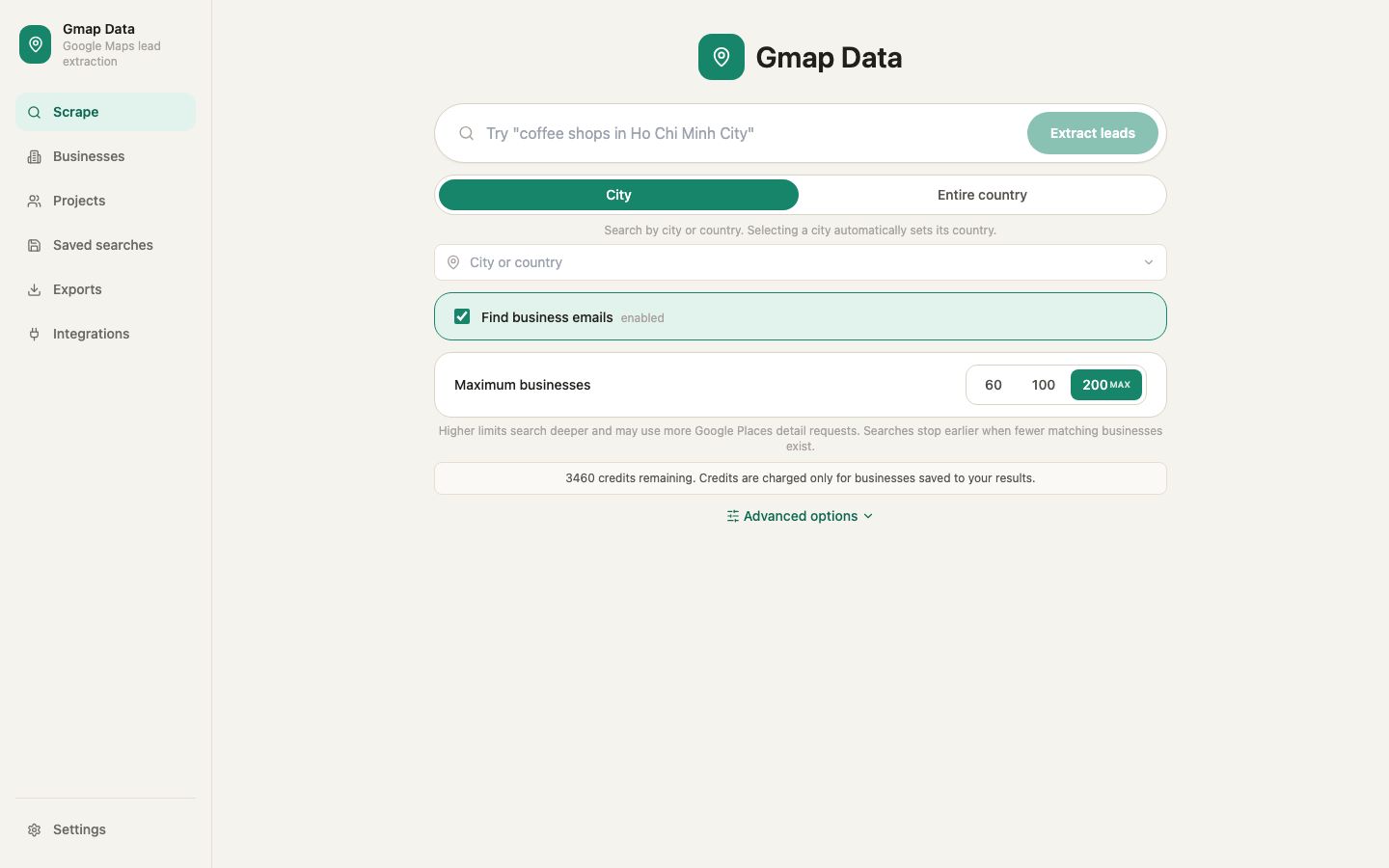Click the 'enabled' status text

[x=642, y=318]
